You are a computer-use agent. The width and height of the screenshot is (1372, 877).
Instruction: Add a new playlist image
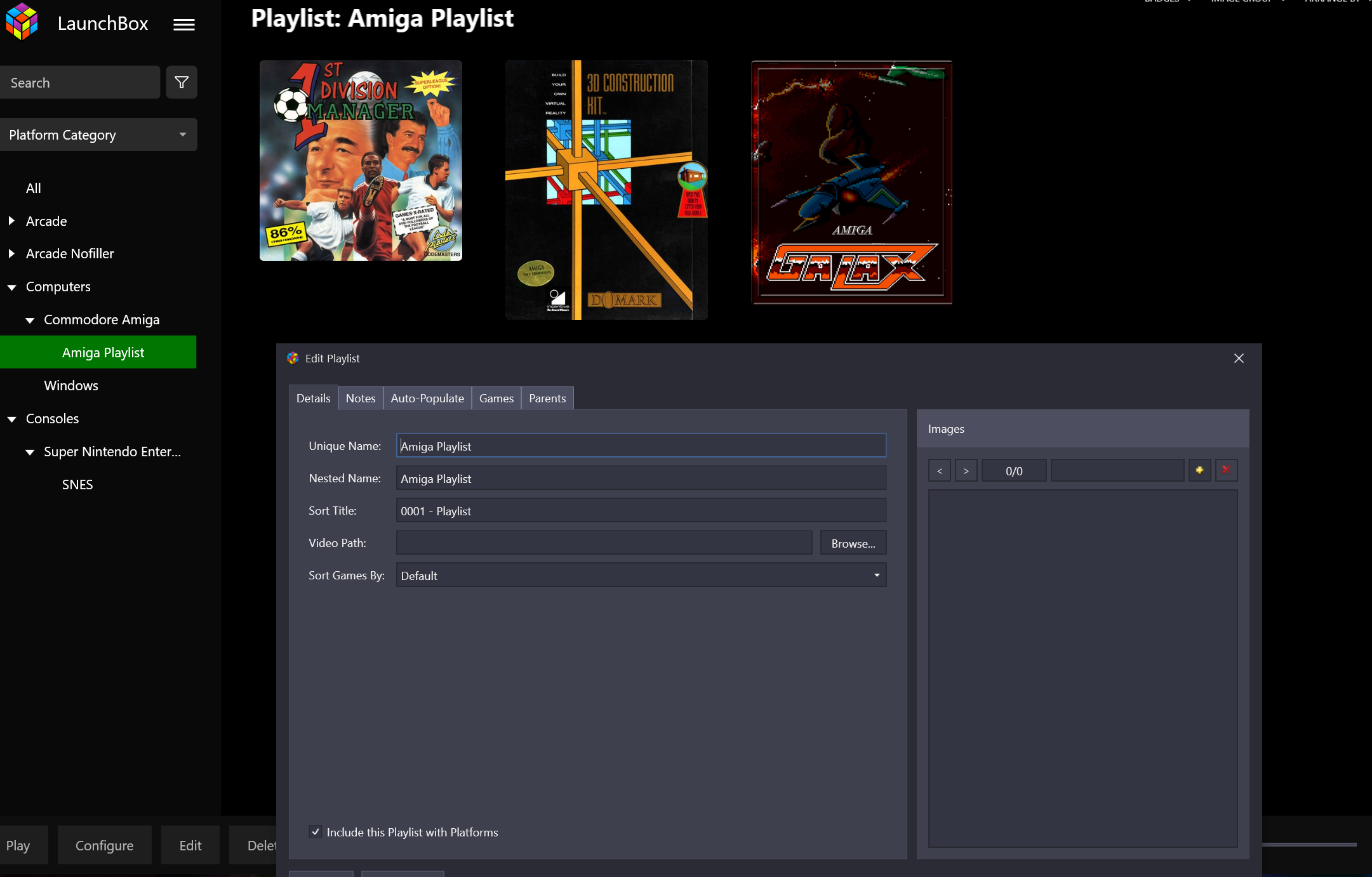(x=1199, y=470)
